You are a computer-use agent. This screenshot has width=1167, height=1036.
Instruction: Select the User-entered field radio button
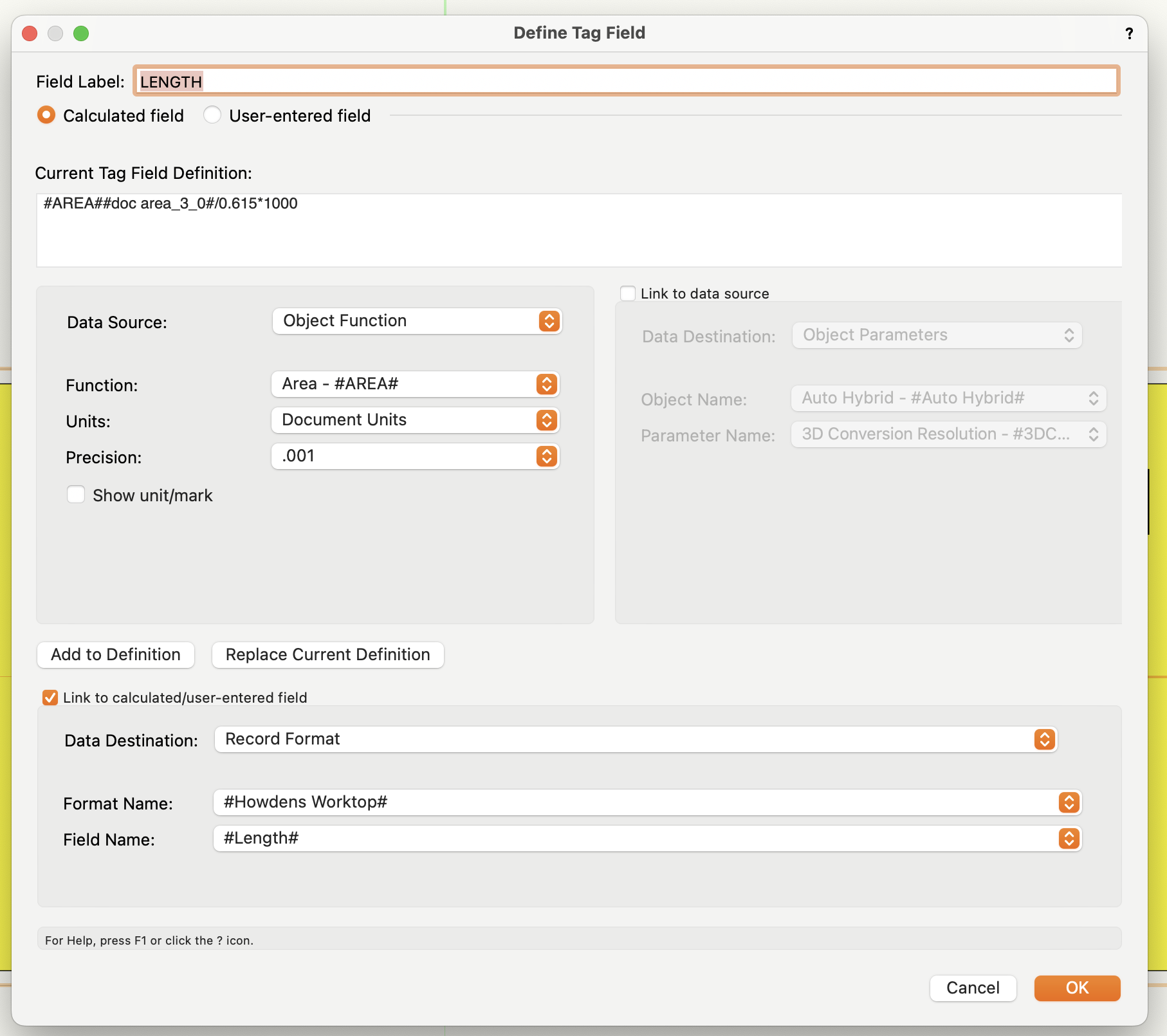pos(212,115)
